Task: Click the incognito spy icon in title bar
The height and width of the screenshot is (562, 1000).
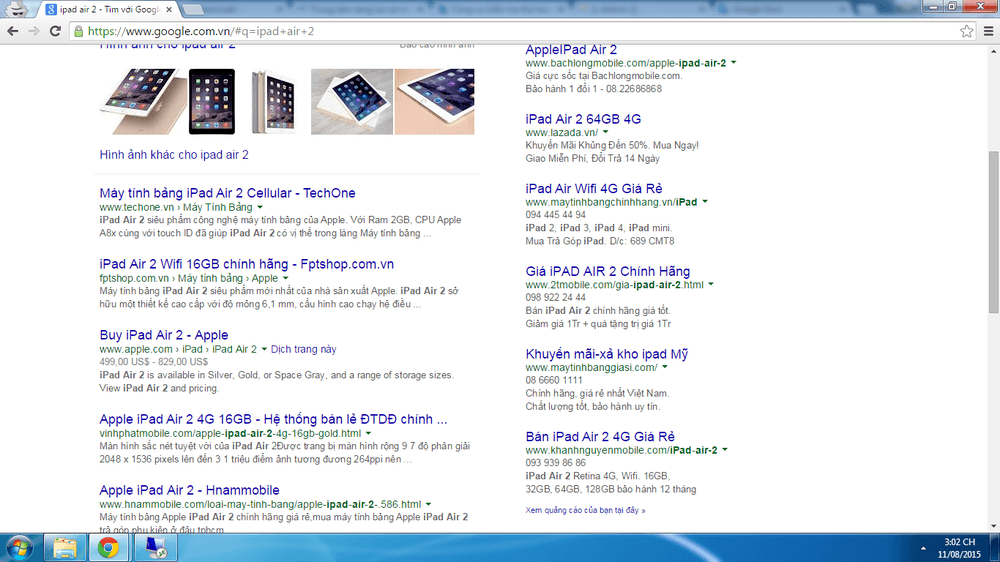Action: coord(16,9)
